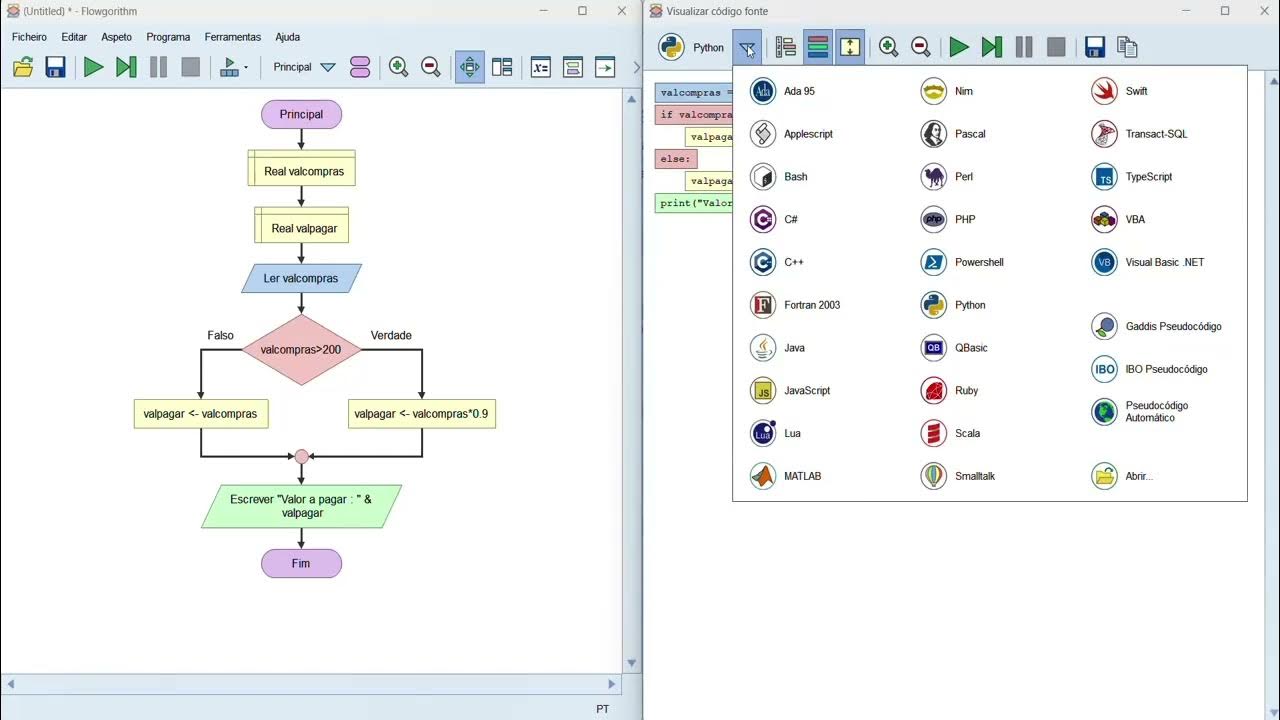Open file icon in Flowgorithm toolbar
This screenshot has height=720, width=1280.
tap(23, 67)
